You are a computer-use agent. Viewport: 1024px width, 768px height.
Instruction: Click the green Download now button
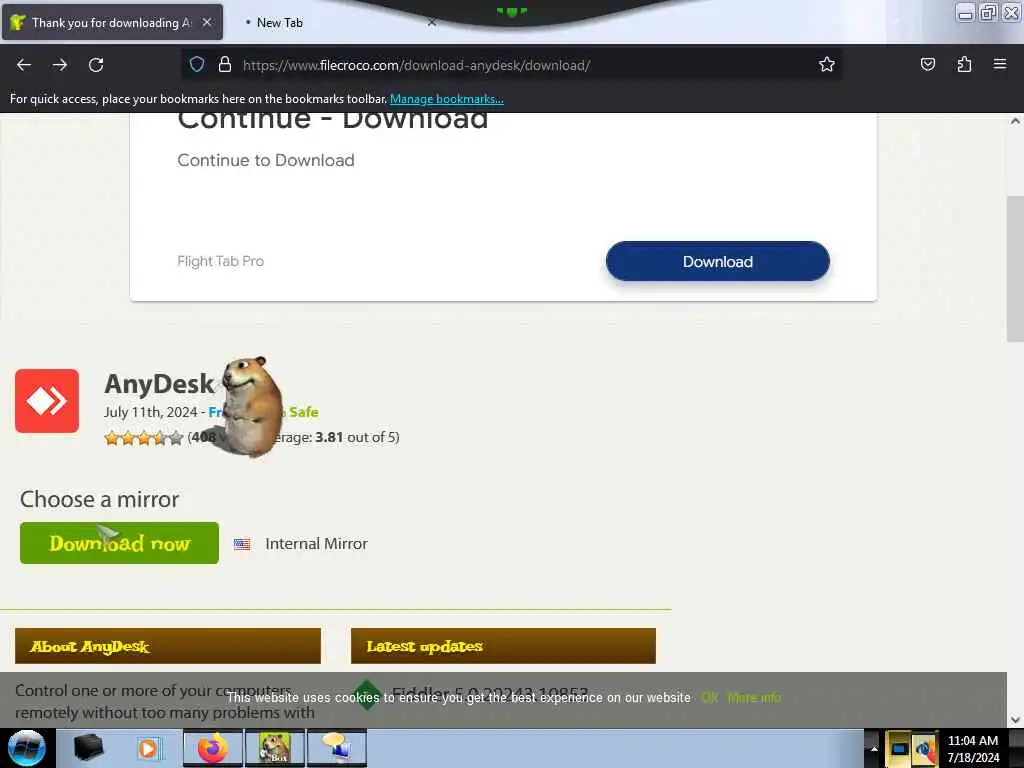(x=120, y=543)
